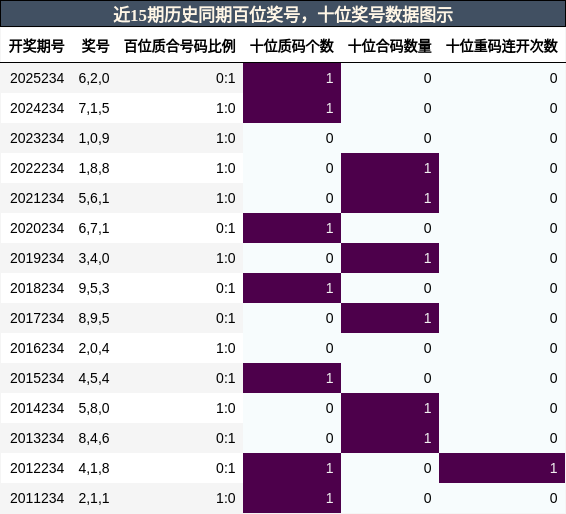
Task: Click prize number 9,5,3
Action: 94,288
